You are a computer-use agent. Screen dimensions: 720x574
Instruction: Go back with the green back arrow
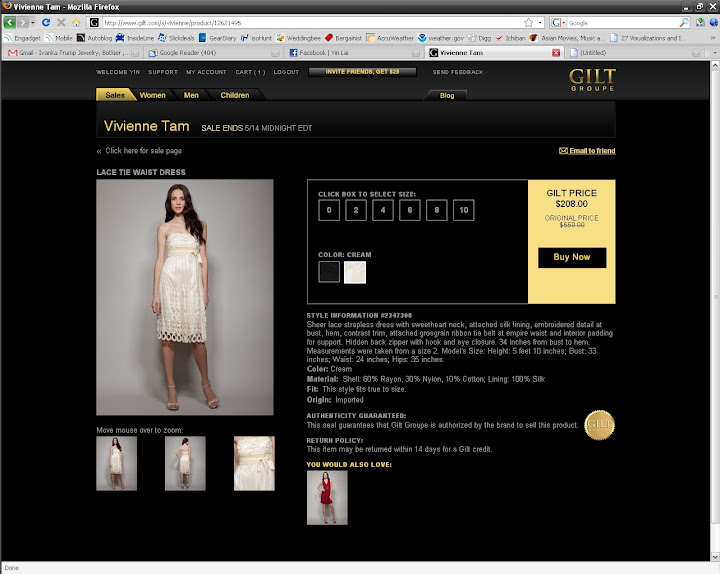tap(10, 23)
